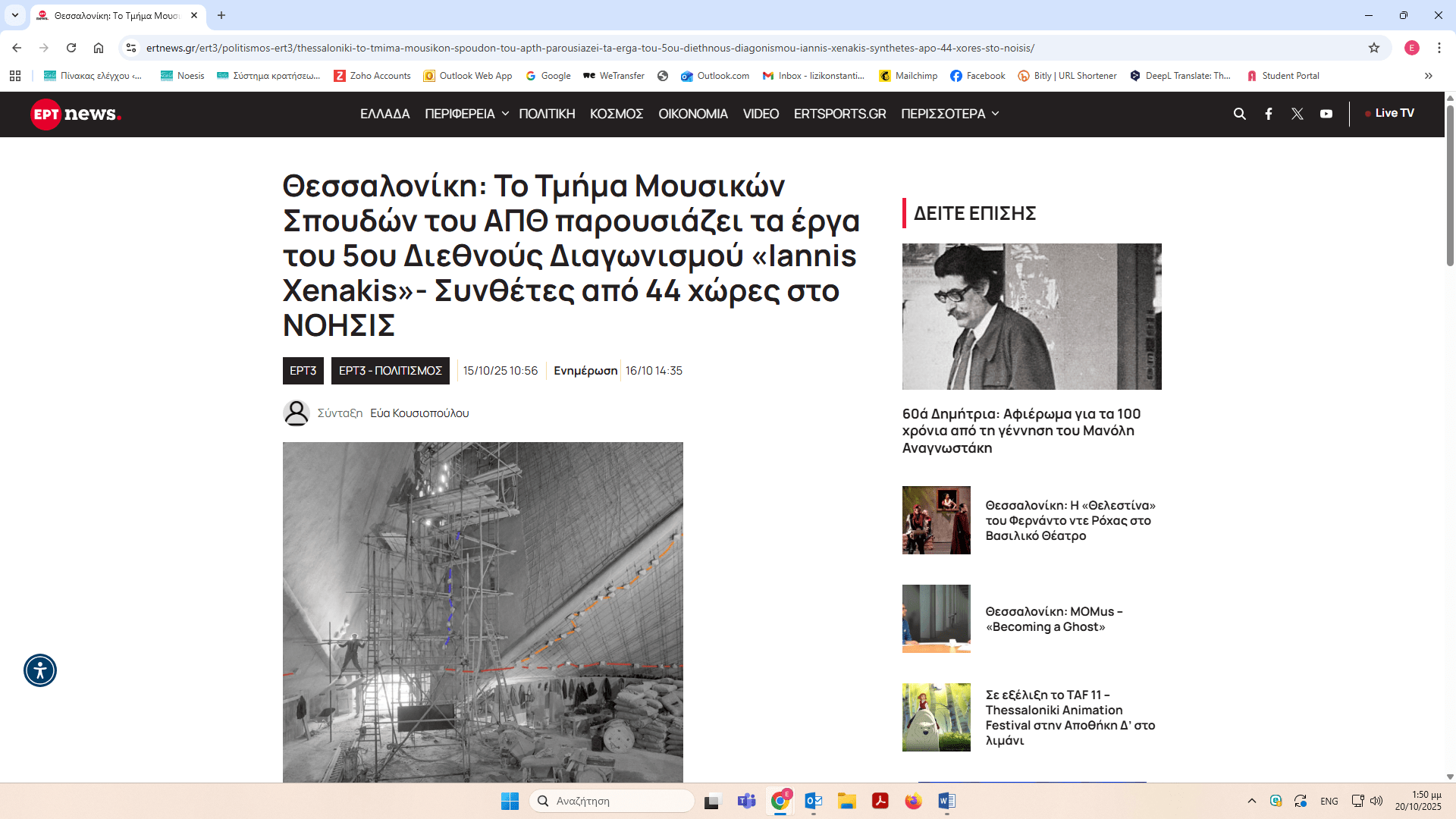Expand the ΠΕΡΙΣΣΟΤΕΡΑ dropdown menu
1456x819 pixels.
[949, 114]
